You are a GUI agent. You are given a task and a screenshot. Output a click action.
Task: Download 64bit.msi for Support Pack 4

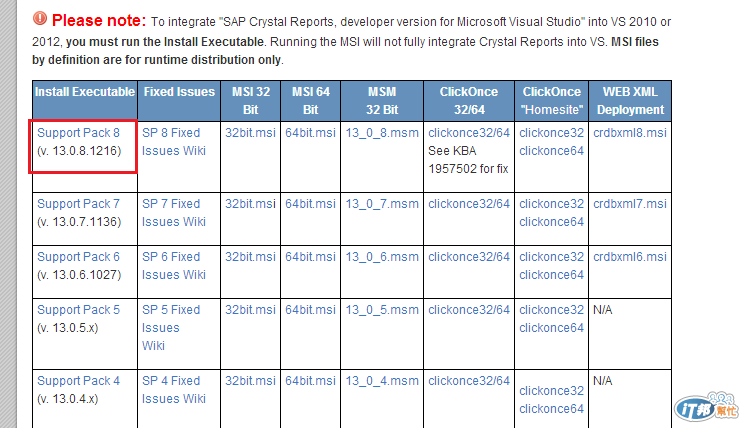[310, 381]
